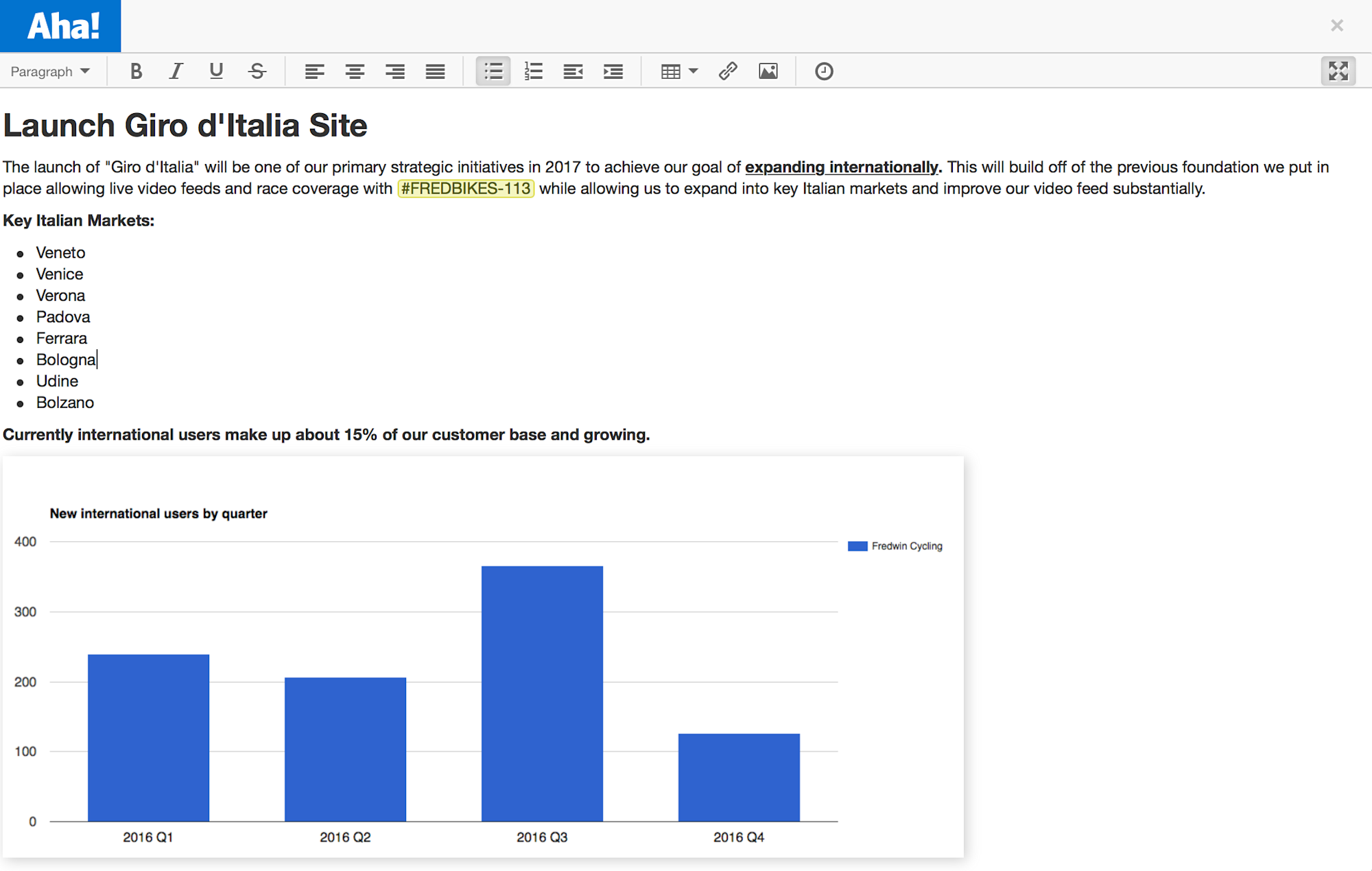This screenshot has width=1372, height=871.
Task: Click the Fredwin Cycling legend swatch
Action: click(858, 547)
